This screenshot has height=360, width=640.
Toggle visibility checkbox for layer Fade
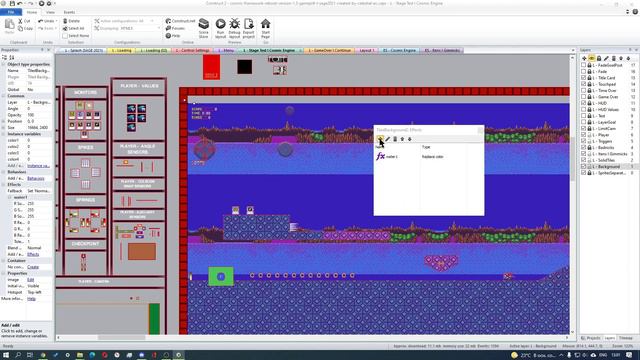click(584, 71)
